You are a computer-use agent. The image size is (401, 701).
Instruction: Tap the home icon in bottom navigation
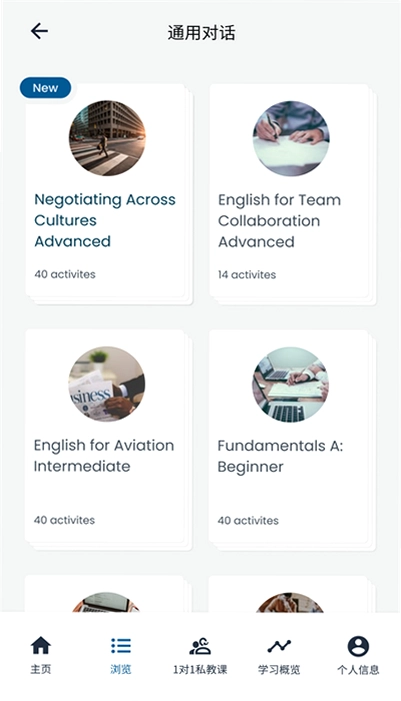pos(41,646)
